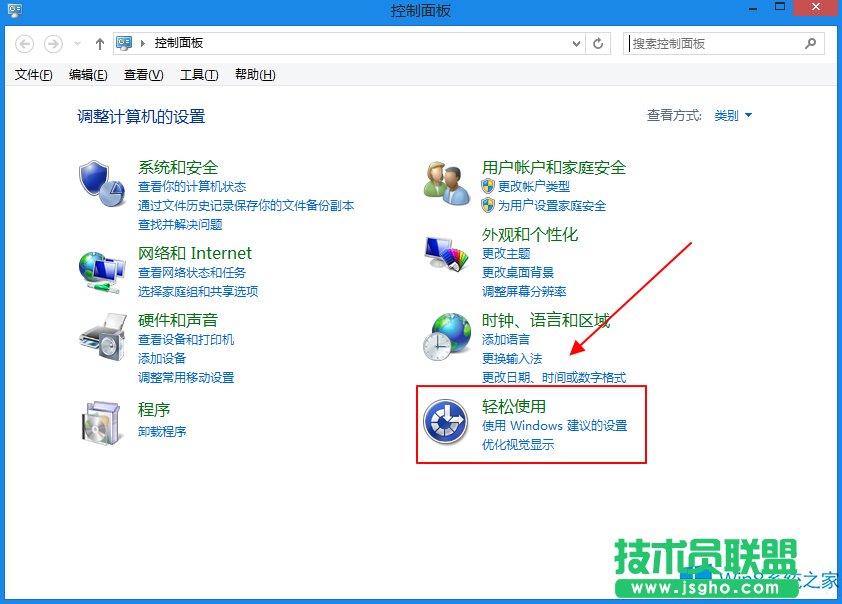Image resolution: width=842 pixels, height=604 pixels.
Task: Expand the address bar history dropdown
Action: 576,43
